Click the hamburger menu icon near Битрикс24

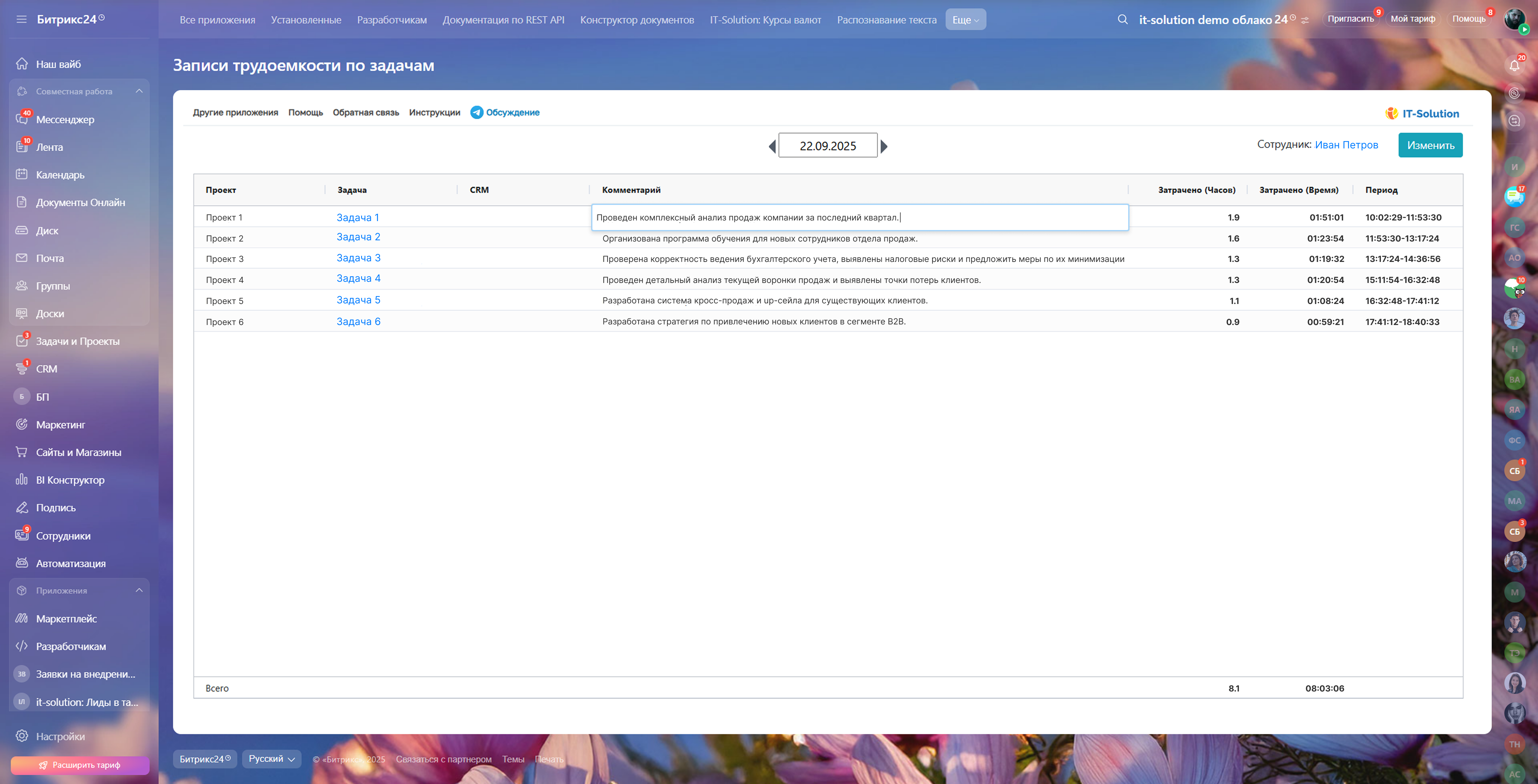pyautogui.click(x=22, y=19)
